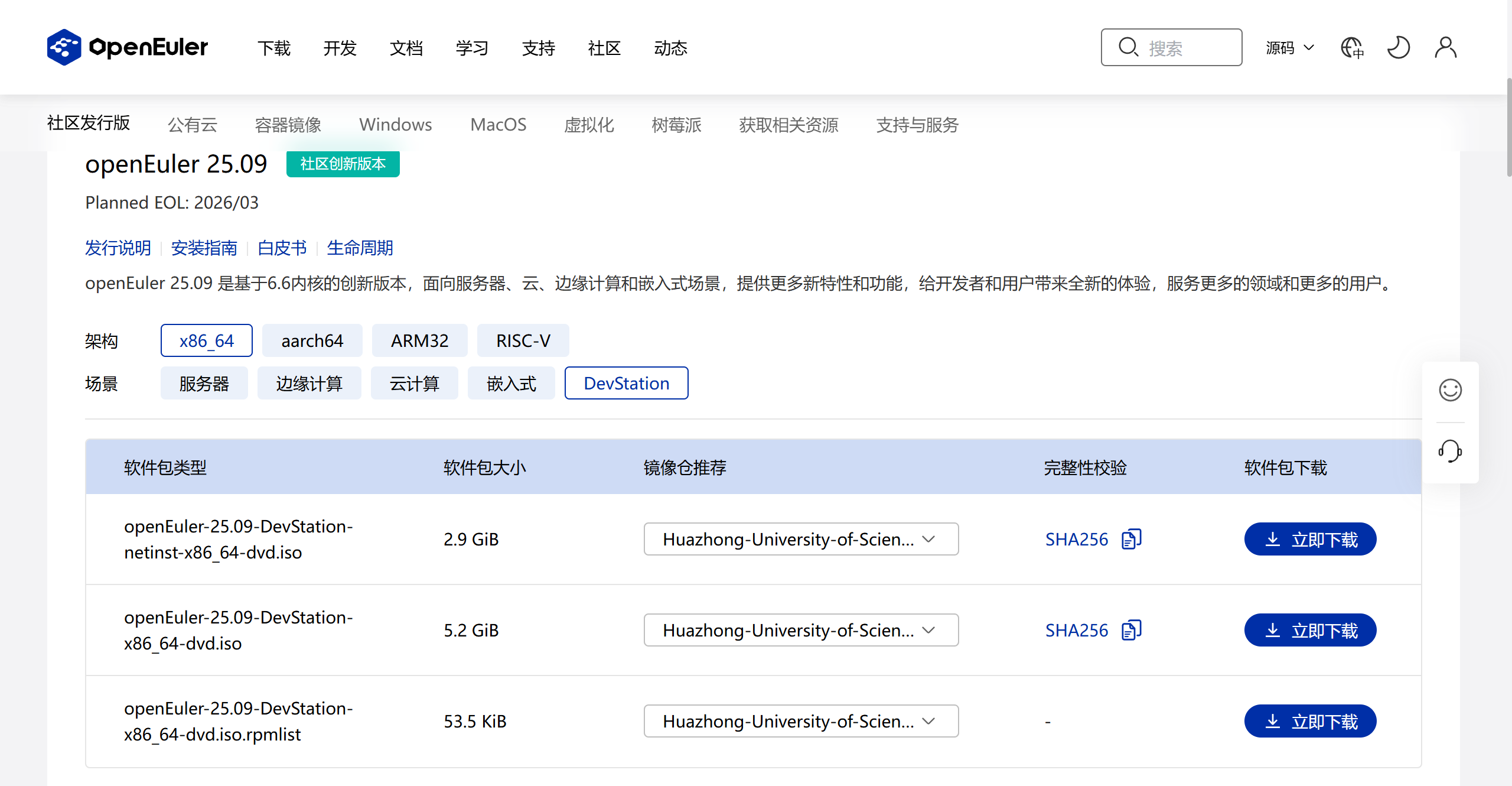
Task: Expand the 源码 dropdown
Action: 1290,47
